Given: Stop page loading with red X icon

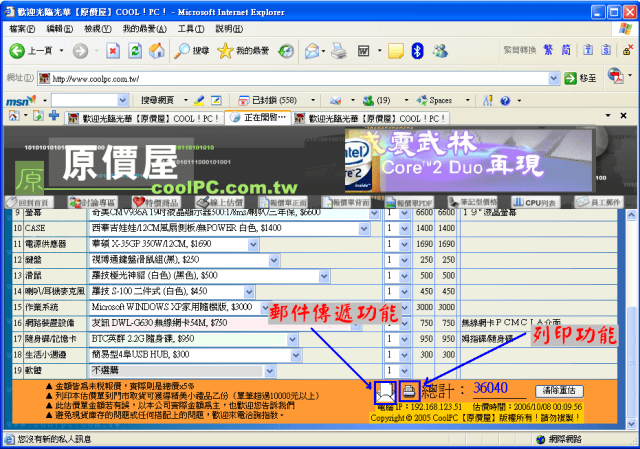Looking at the screenshot, I should point(113,51).
